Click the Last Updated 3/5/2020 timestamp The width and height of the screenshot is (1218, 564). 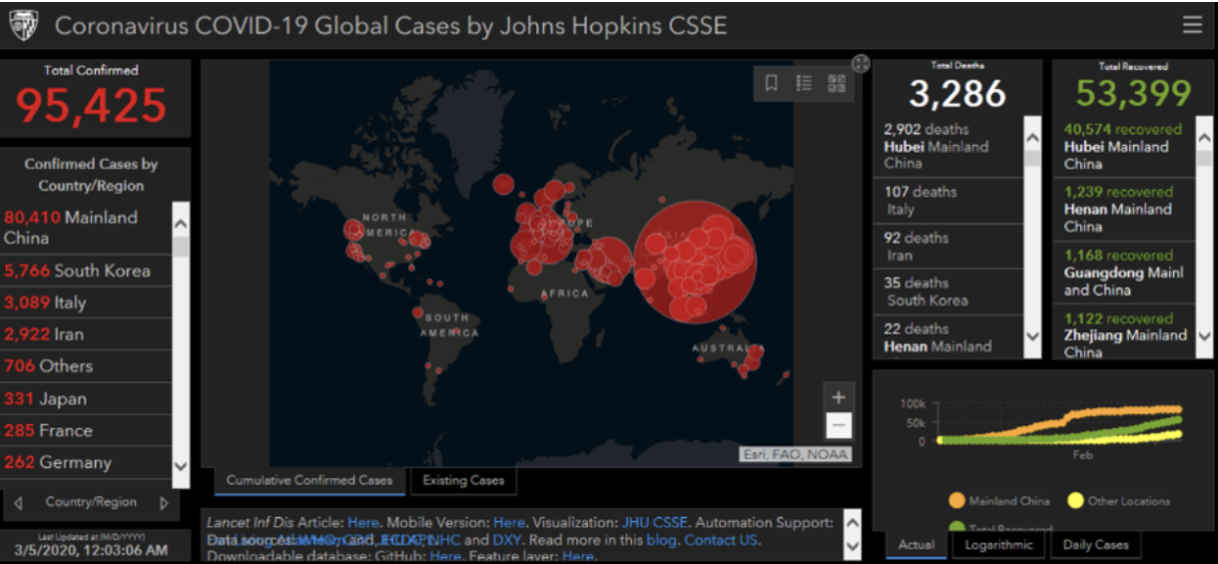(x=89, y=549)
